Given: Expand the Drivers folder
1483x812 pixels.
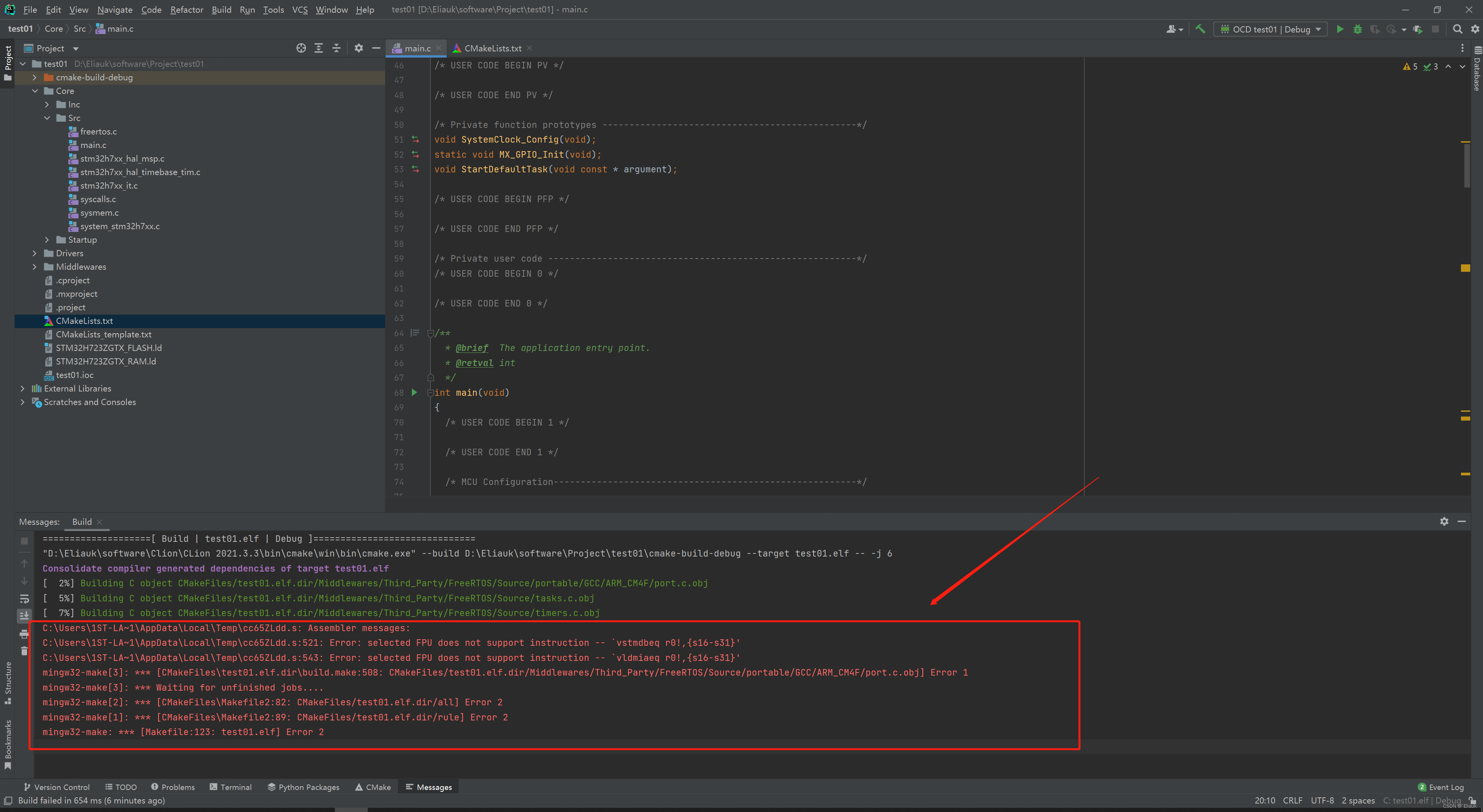Looking at the screenshot, I should (x=34, y=253).
